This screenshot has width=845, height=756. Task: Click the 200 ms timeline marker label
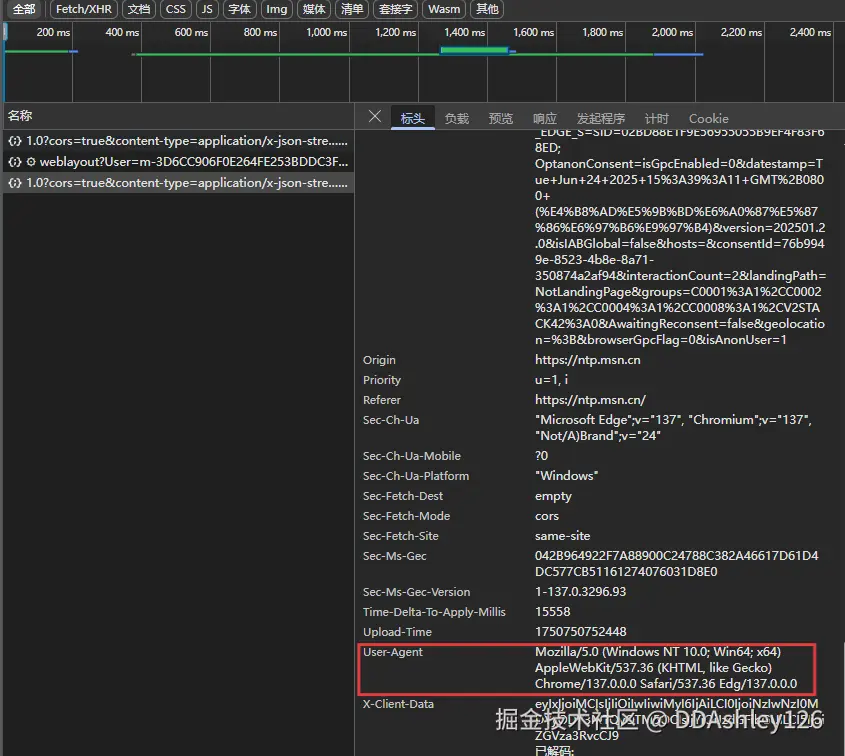[53, 32]
